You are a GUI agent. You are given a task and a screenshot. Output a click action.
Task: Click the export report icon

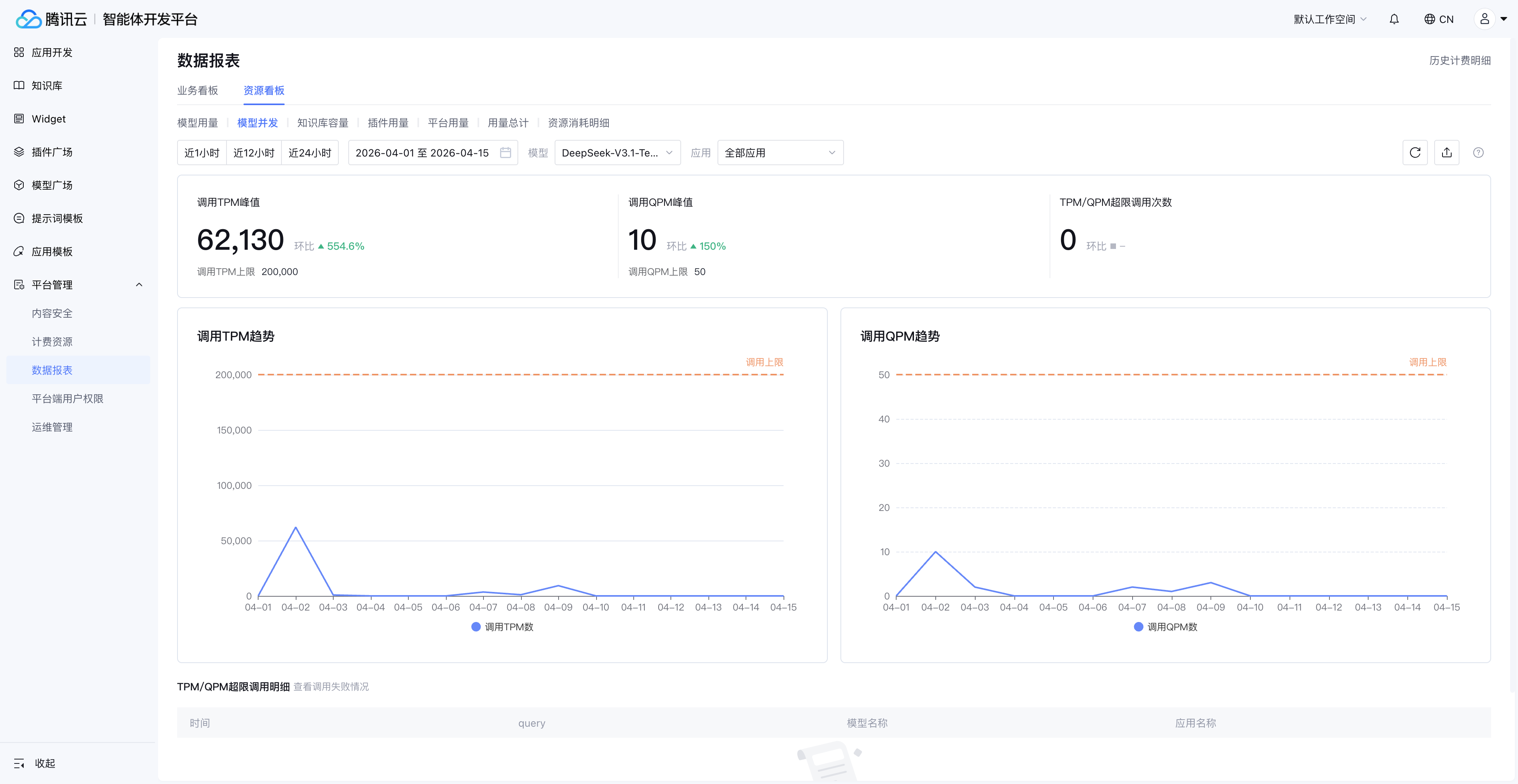(x=1447, y=153)
